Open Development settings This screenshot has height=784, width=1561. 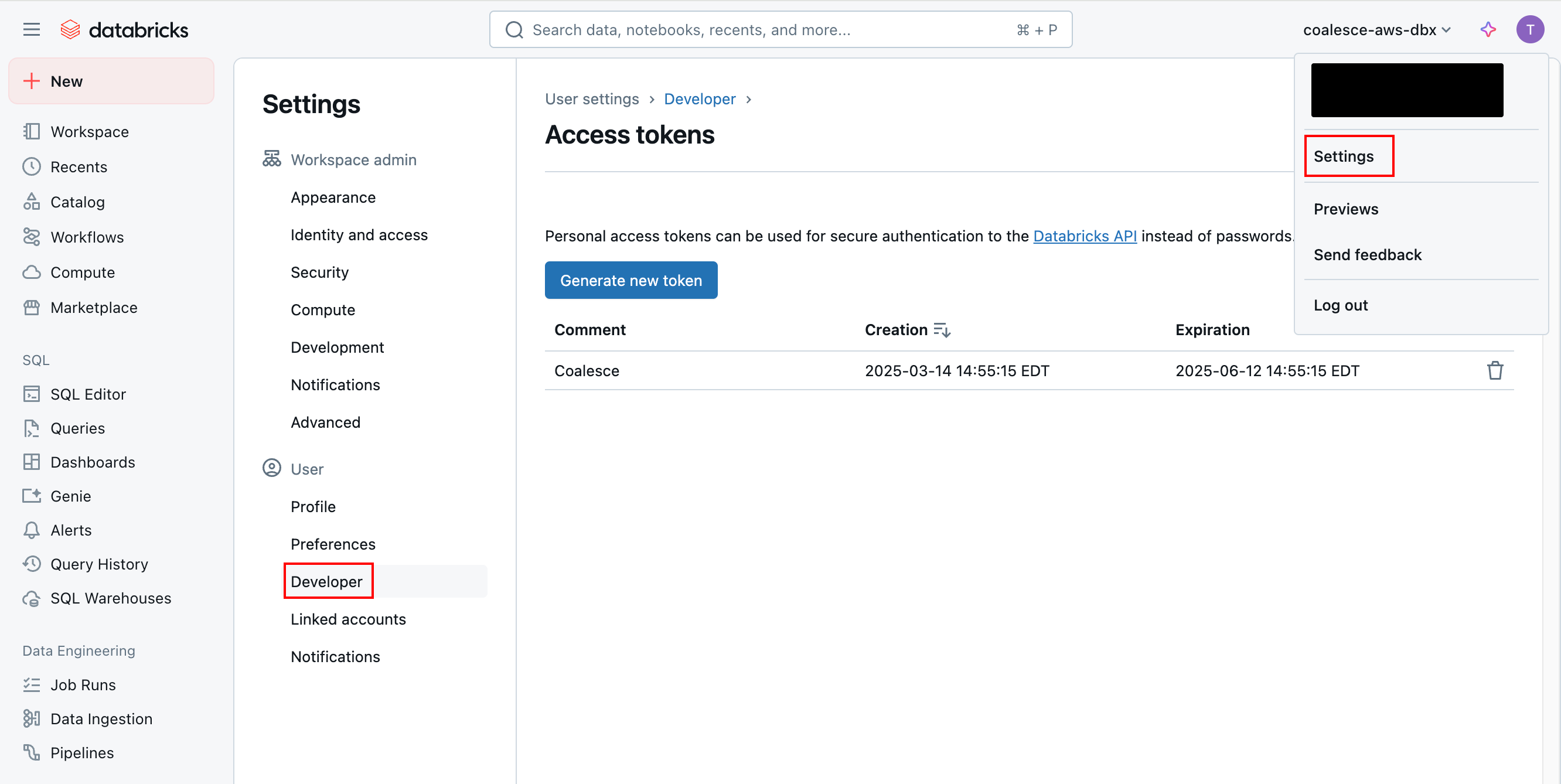[x=337, y=347]
